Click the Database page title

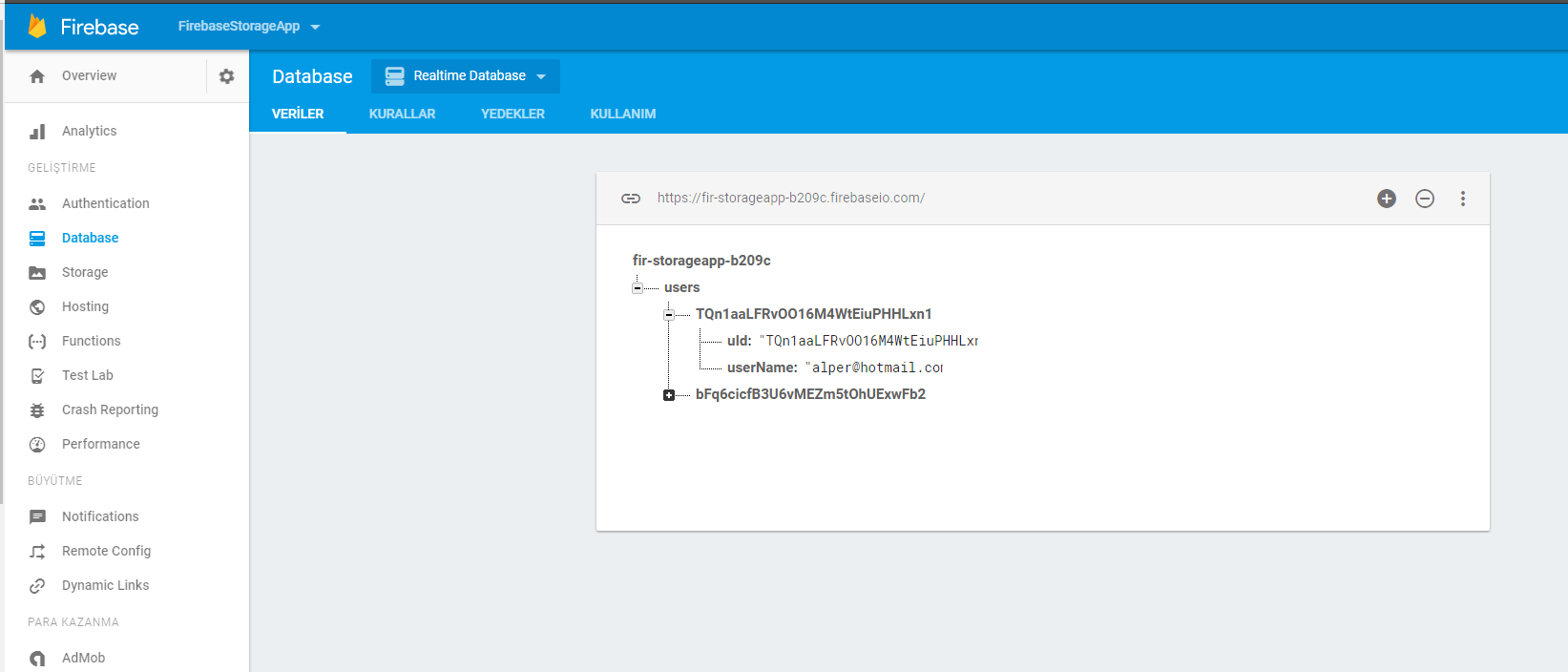coord(312,76)
